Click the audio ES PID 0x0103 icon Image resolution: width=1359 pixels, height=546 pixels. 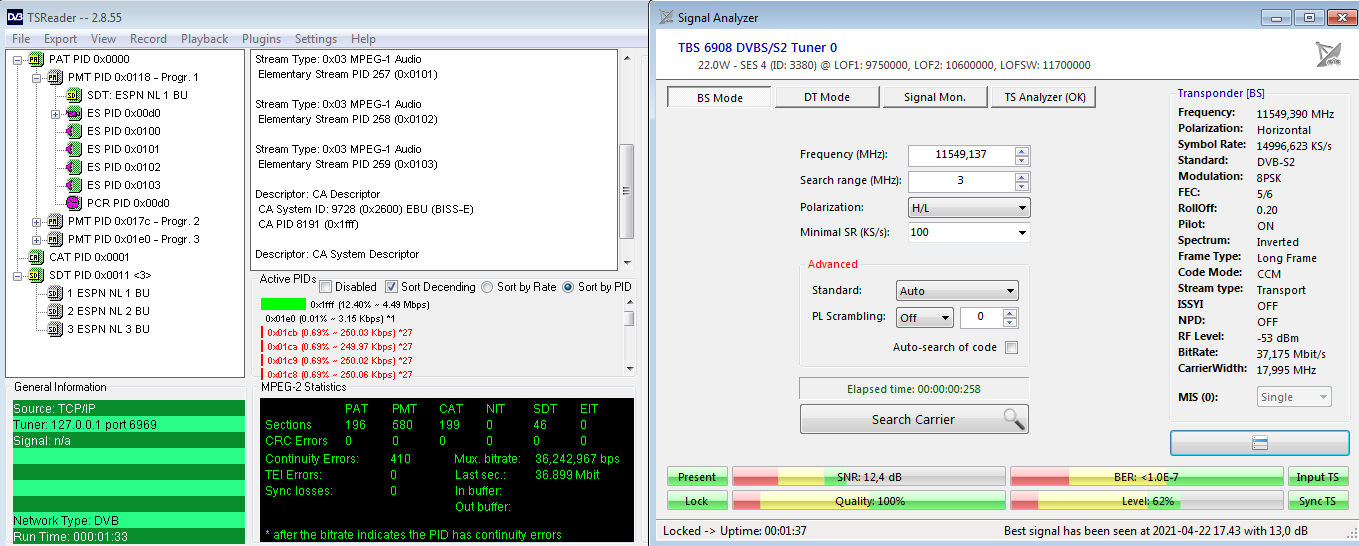(74, 185)
